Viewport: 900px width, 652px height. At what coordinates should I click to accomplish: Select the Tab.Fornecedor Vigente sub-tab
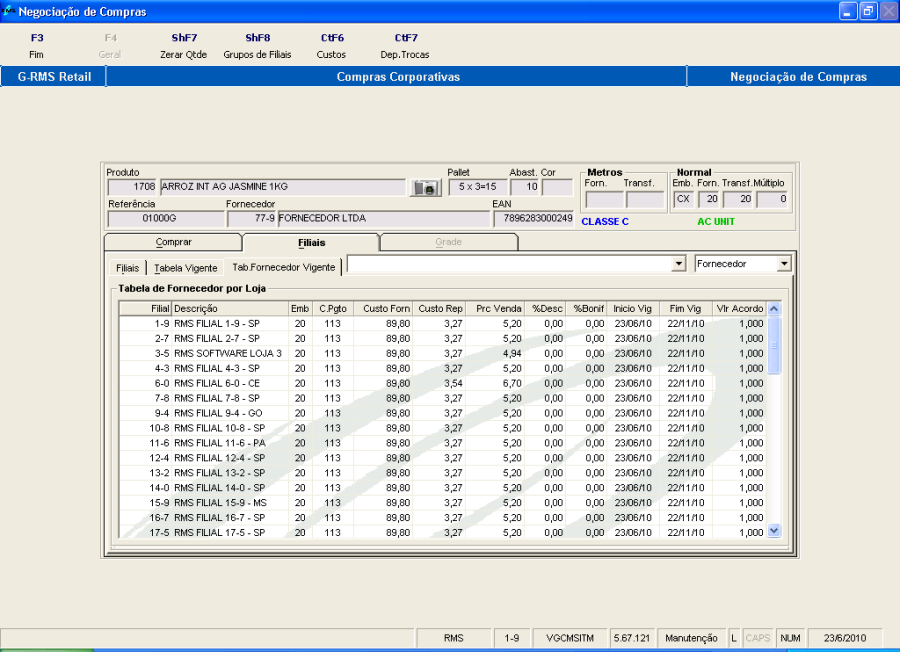click(284, 268)
